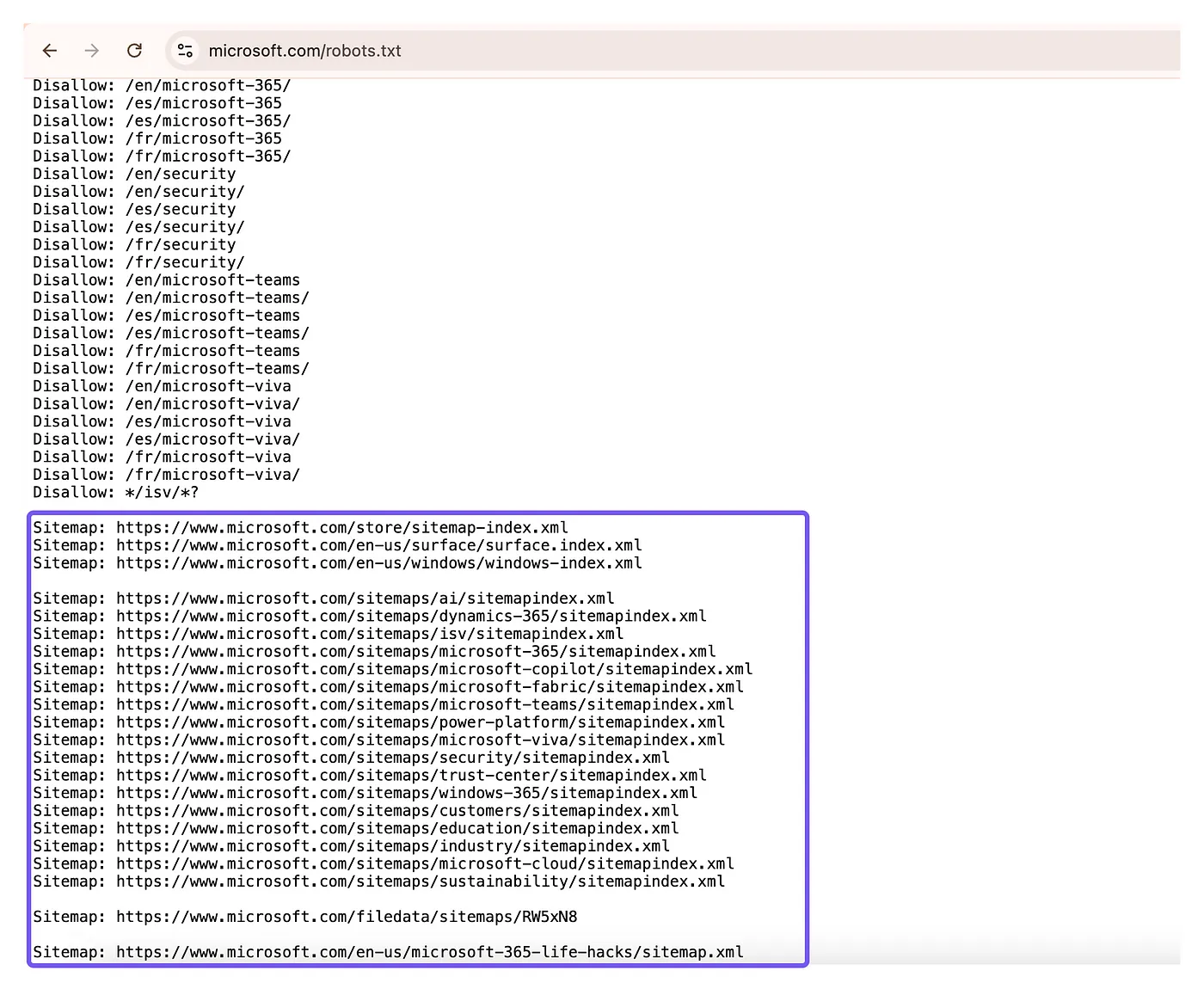This screenshot has width=1204, height=989.
Task: Click the line 'Disallow: /es/microsoft-viva'
Action: (162, 421)
